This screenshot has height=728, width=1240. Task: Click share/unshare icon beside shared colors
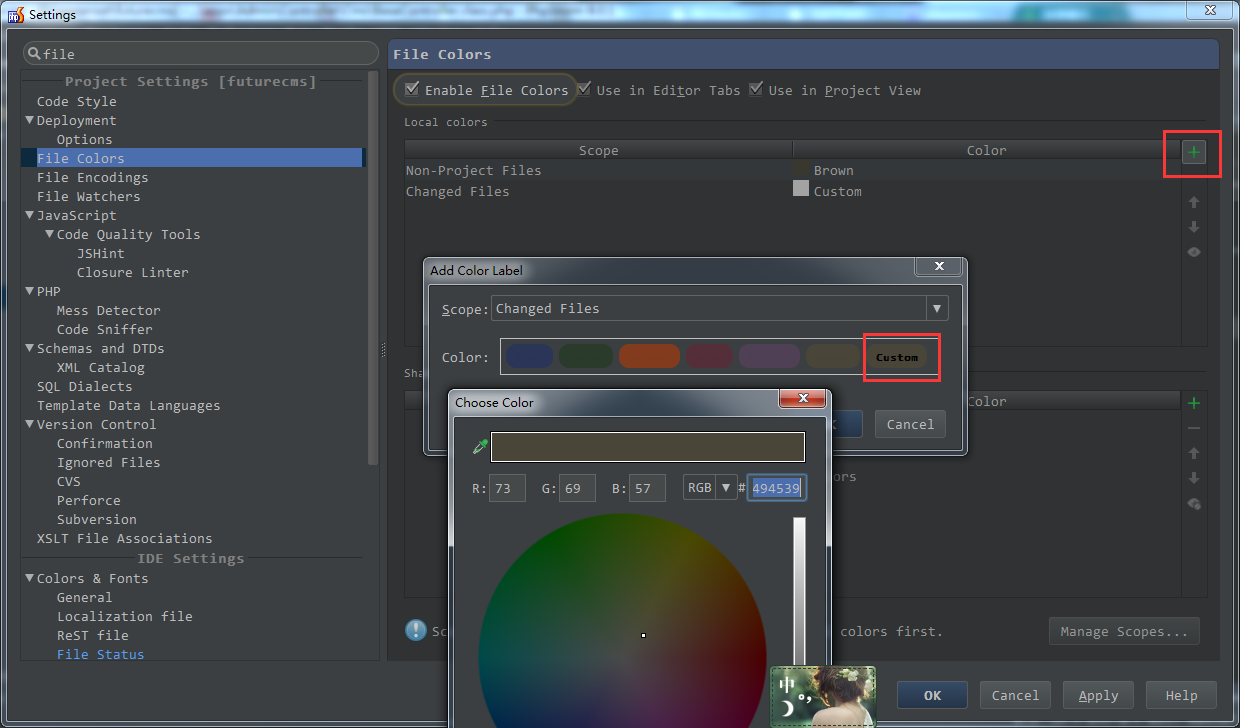(1193, 504)
